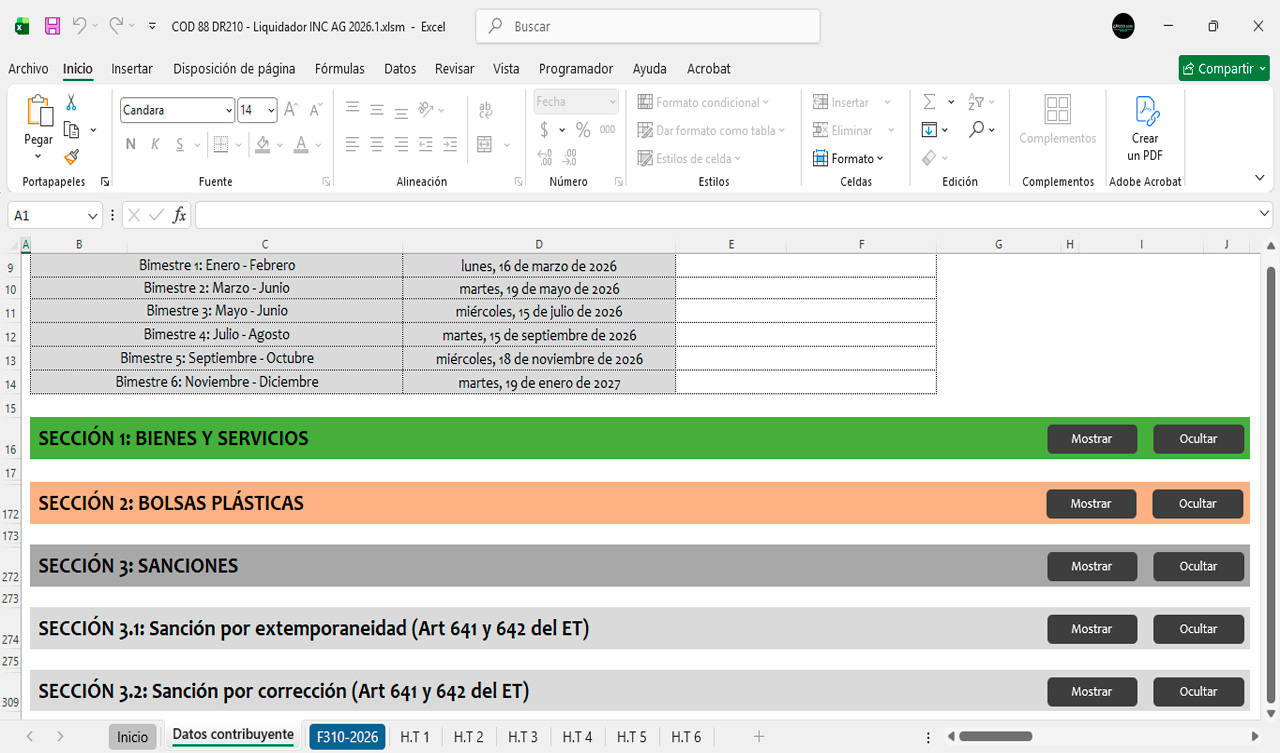Click the font color red A swatch
Viewport: 1280px width, 753px height.
point(301,144)
